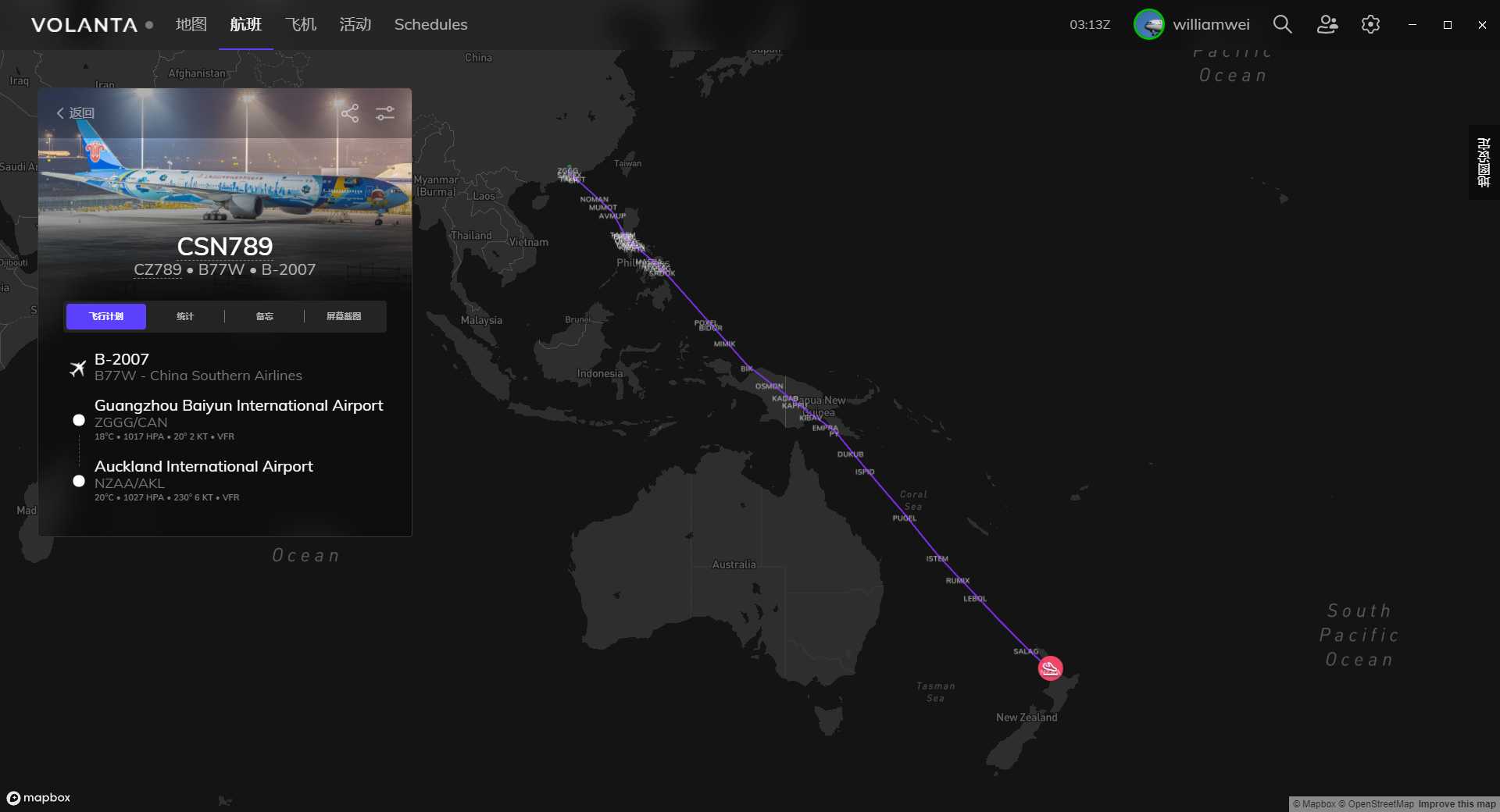
Task: Click the PUGEL waypoint label
Action: (905, 518)
